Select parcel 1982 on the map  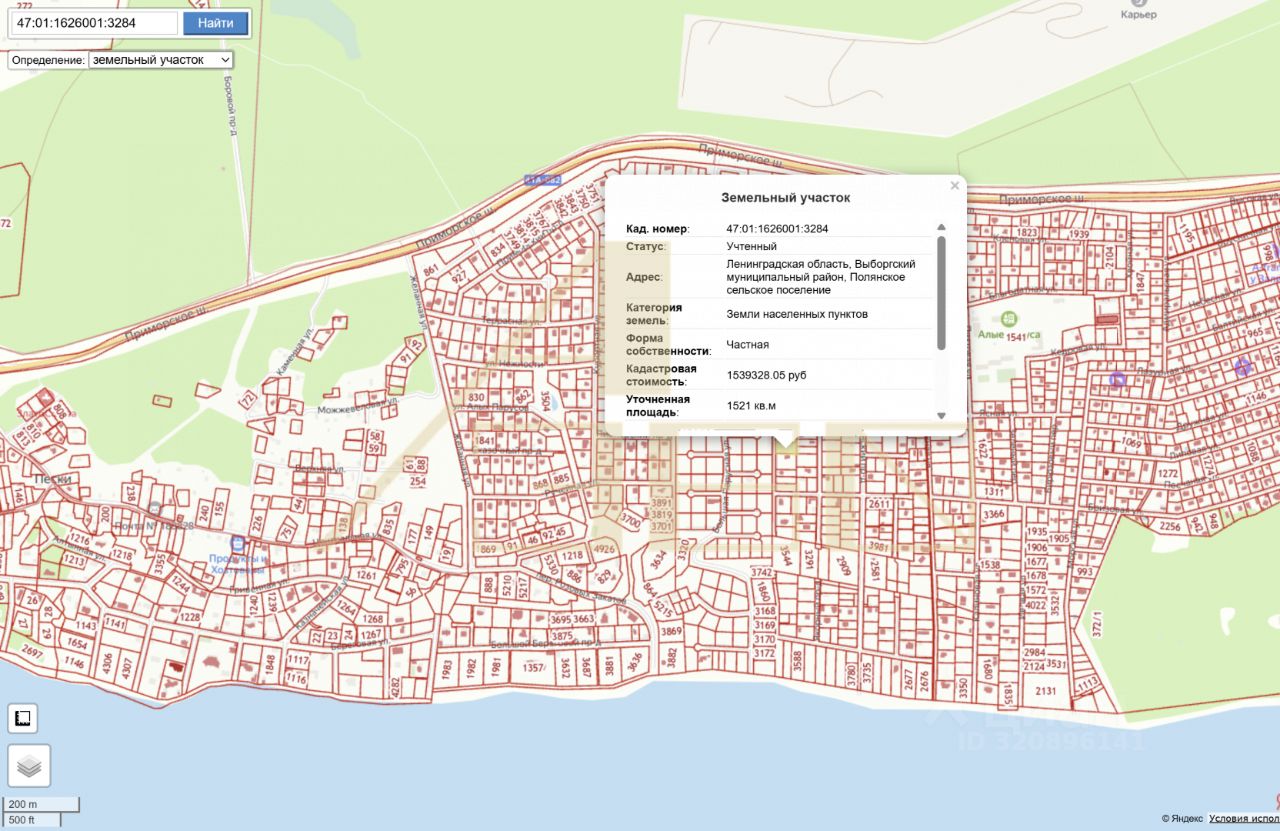tap(473, 671)
